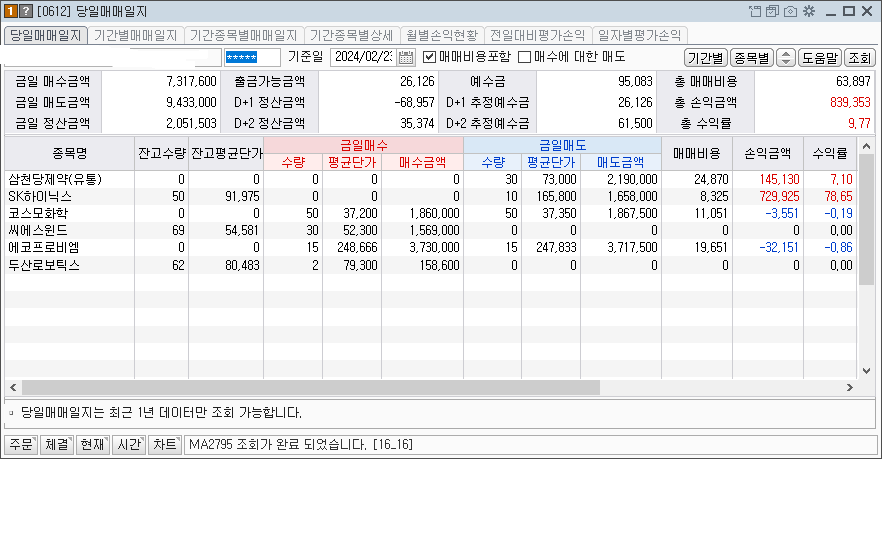The image size is (882, 560).
Task: Click the settings gear icon in title bar
Action: point(808,11)
